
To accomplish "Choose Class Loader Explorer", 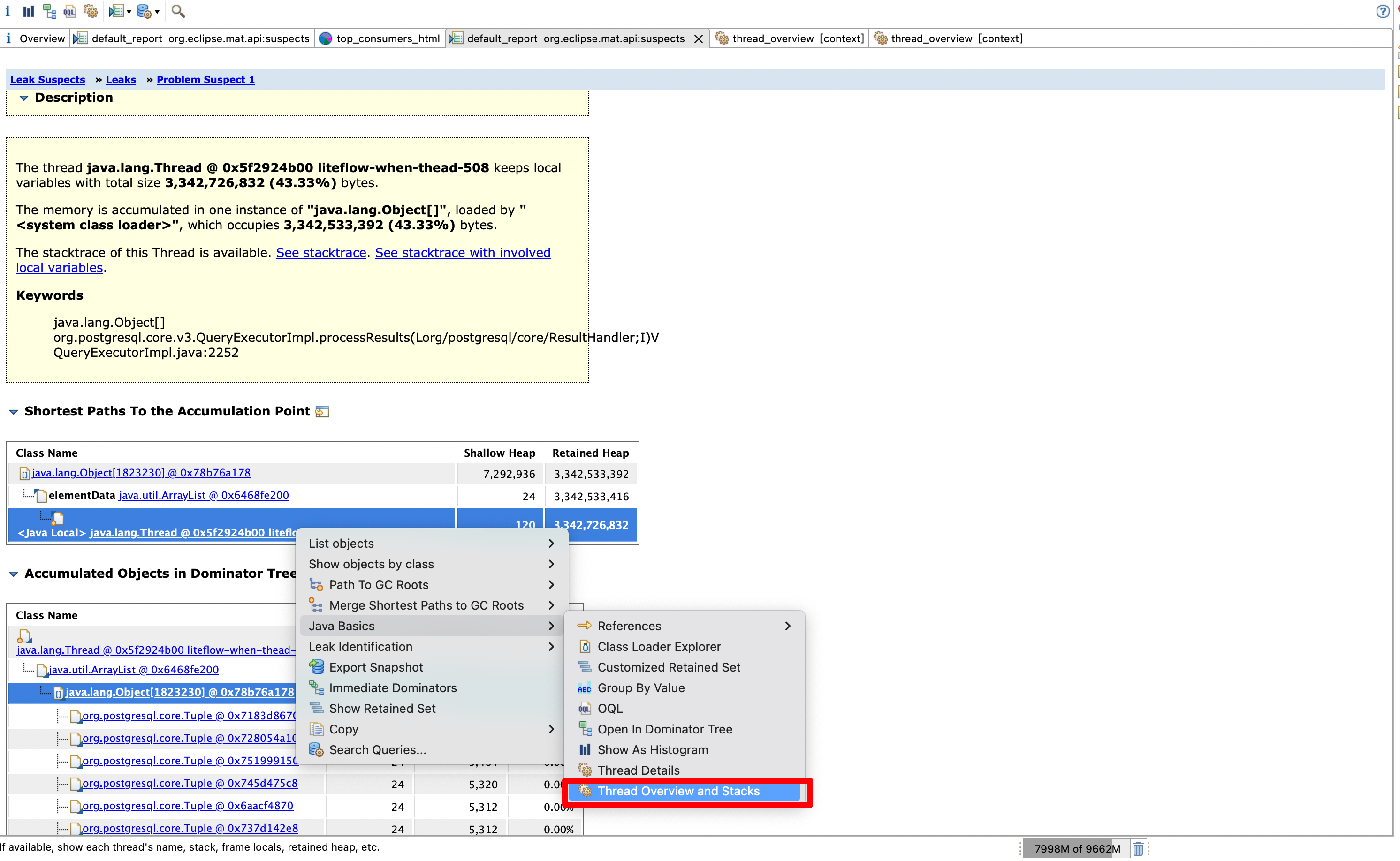I will pos(684,647).
